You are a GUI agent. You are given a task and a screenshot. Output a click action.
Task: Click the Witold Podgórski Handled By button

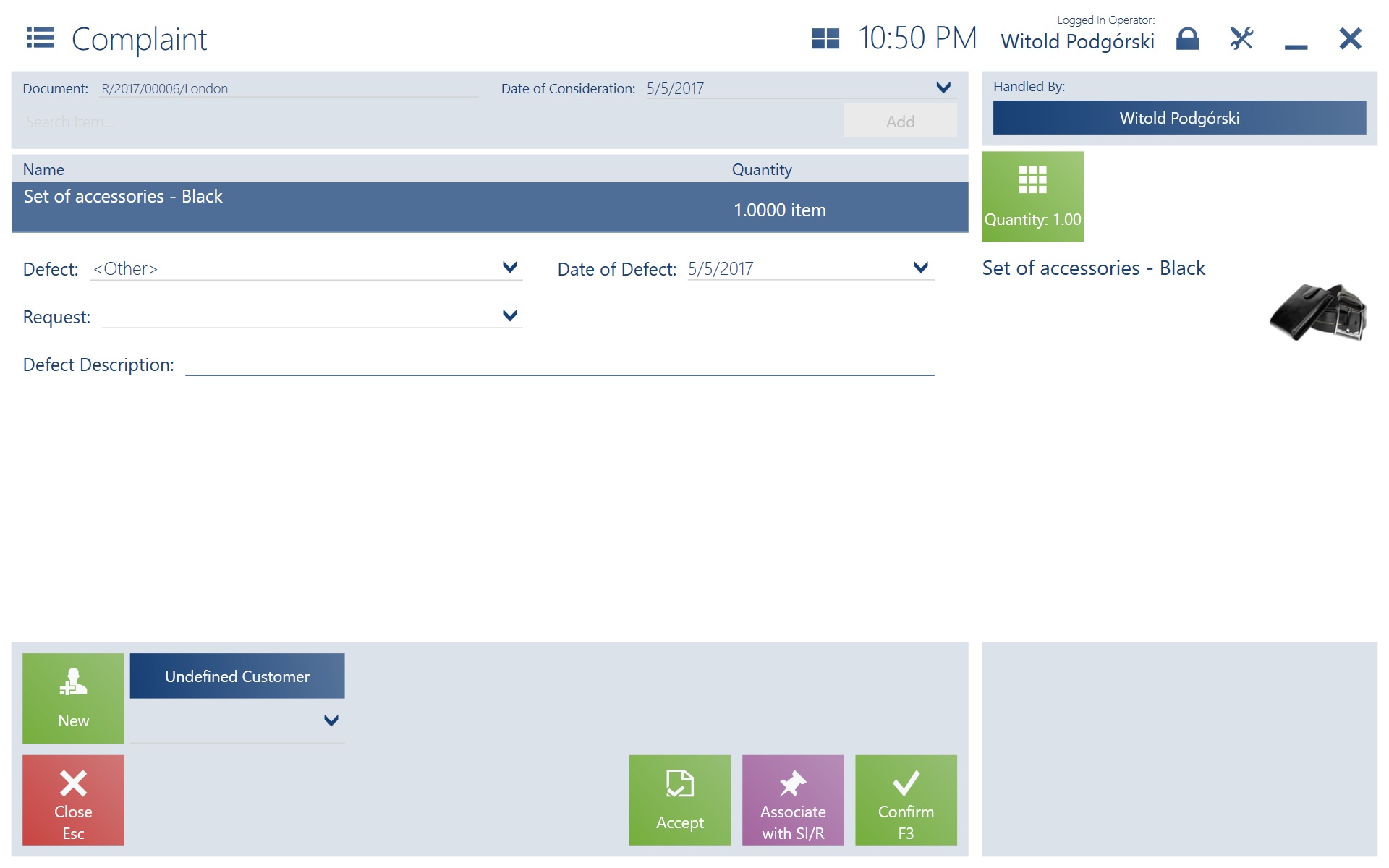(x=1179, y=118)
